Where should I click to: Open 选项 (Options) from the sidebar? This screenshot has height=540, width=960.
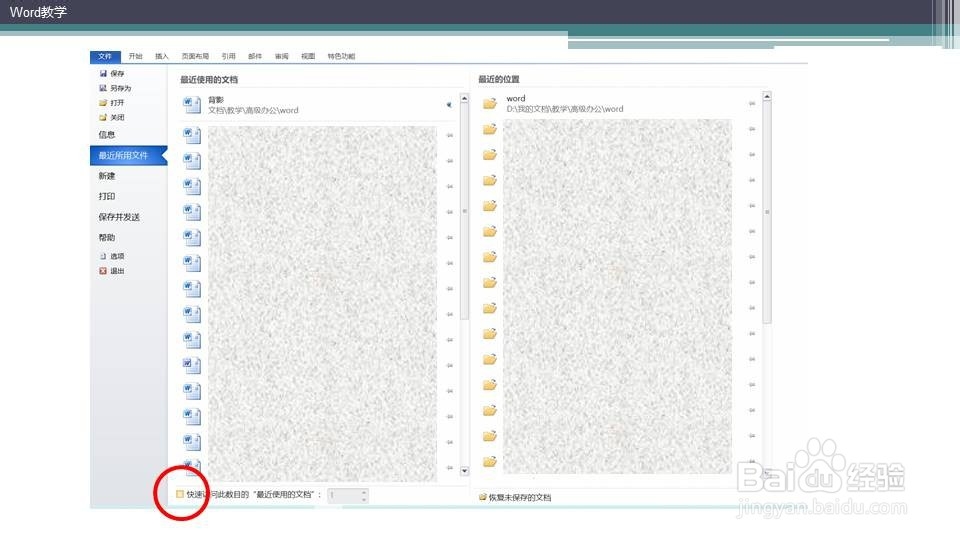click(x=111, y=257)
